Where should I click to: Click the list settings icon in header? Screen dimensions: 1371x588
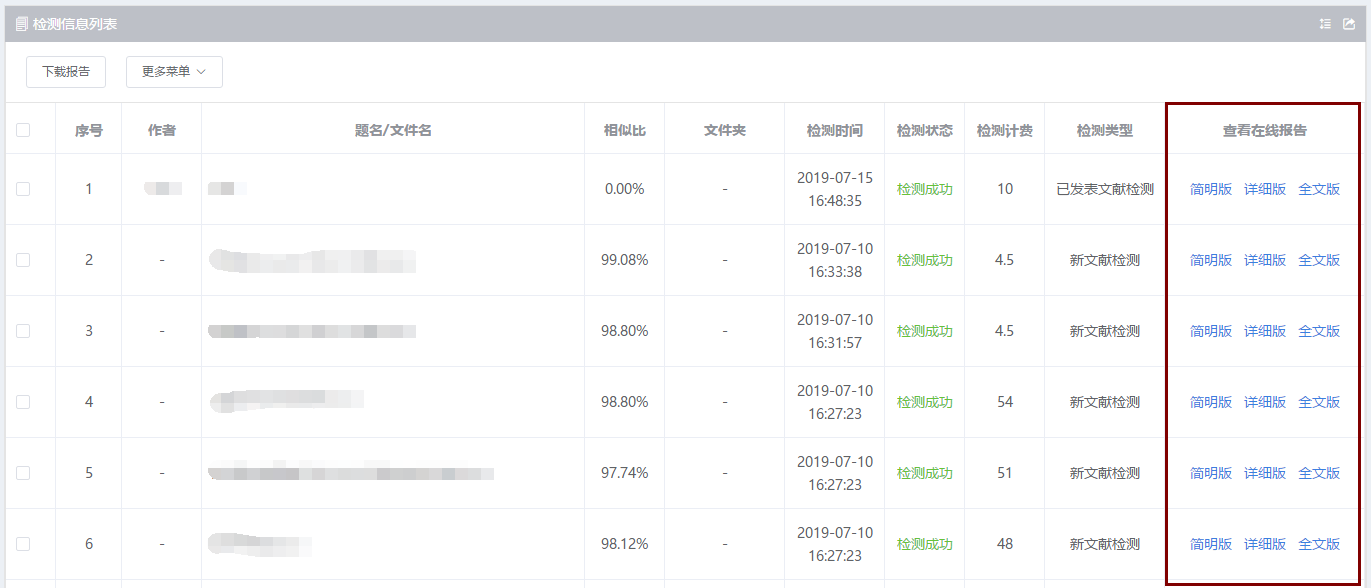click(1325, 24)
